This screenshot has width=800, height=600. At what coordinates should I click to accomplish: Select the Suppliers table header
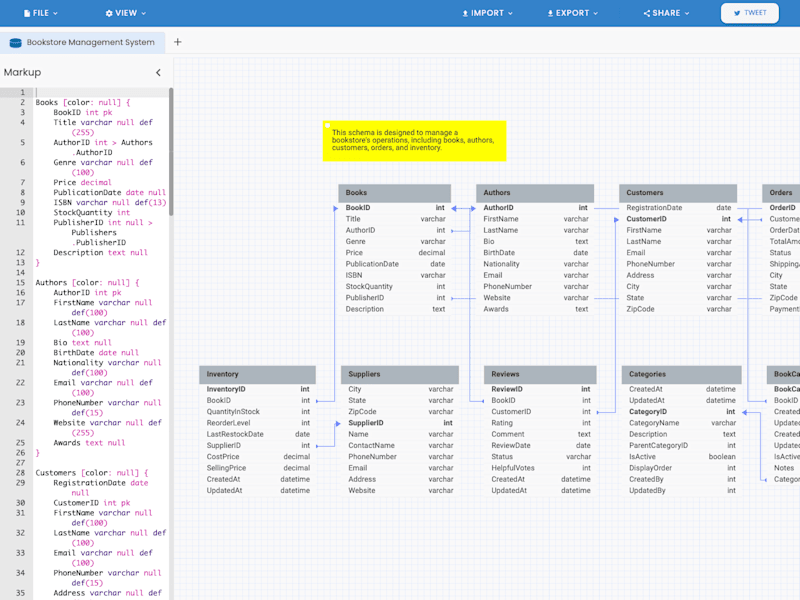(x=399, y=374)
